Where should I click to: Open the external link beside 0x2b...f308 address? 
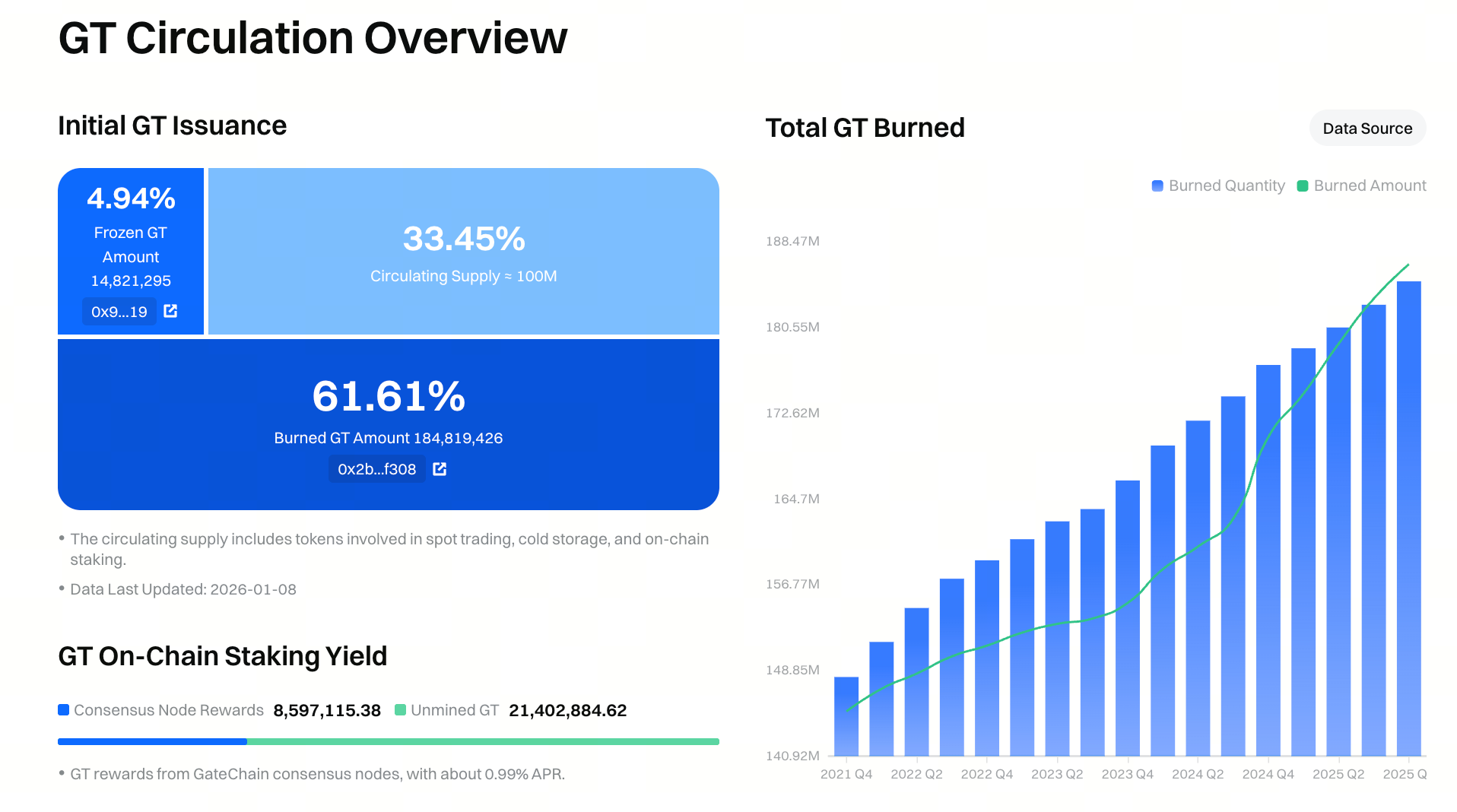click(440, 469)
